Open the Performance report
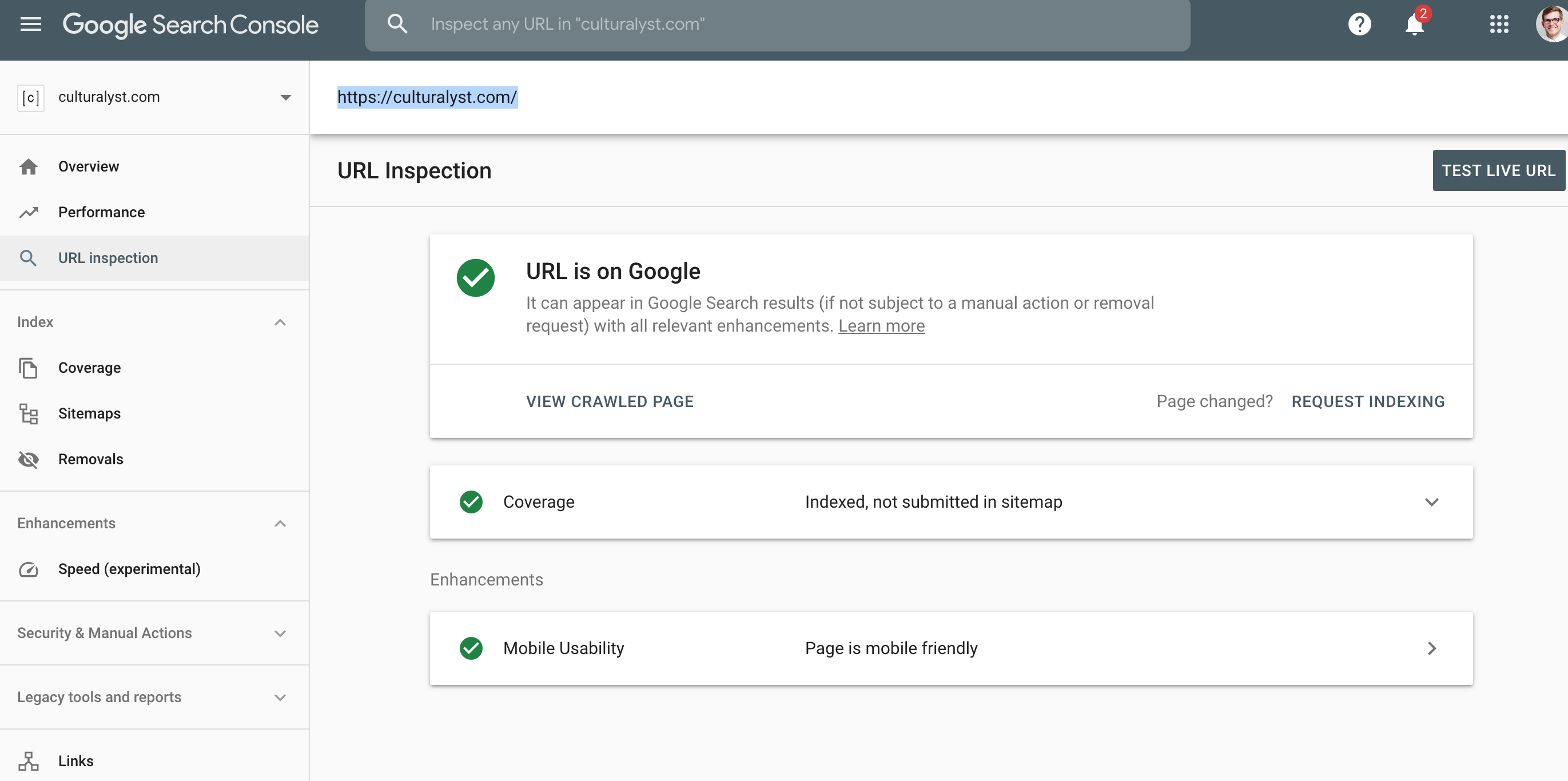The width and height of the screenshot is (1568, 781). tap(101, 213)
